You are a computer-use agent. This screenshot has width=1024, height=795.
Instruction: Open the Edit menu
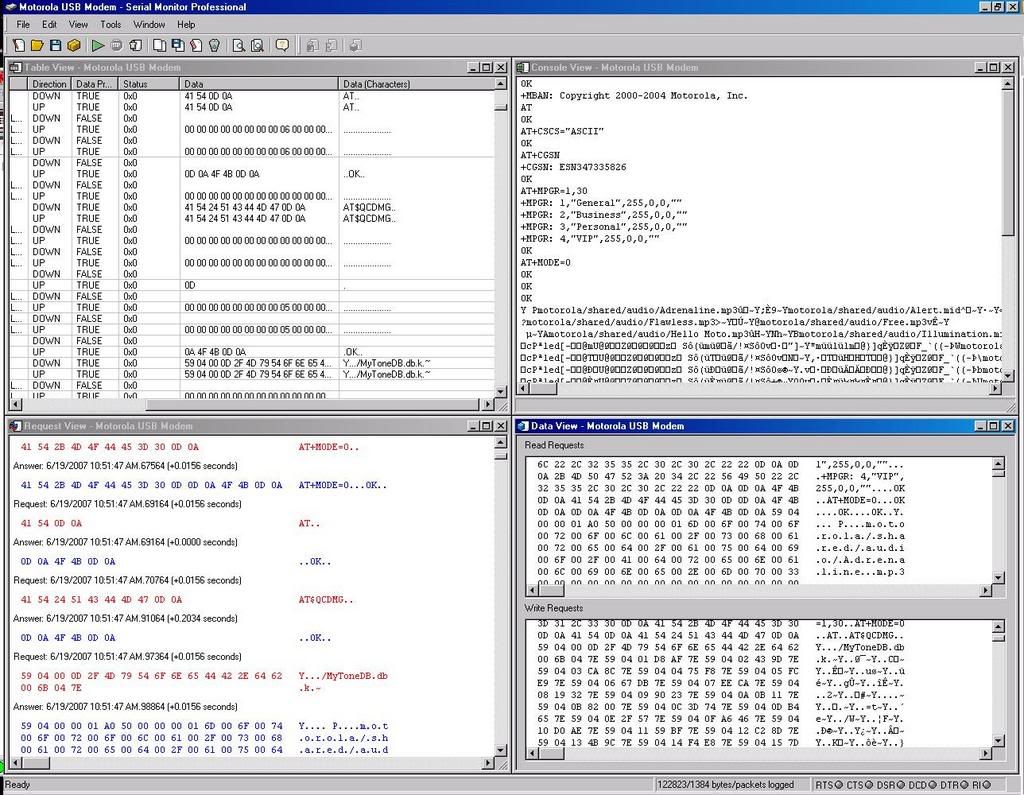[x=50, y=24]
